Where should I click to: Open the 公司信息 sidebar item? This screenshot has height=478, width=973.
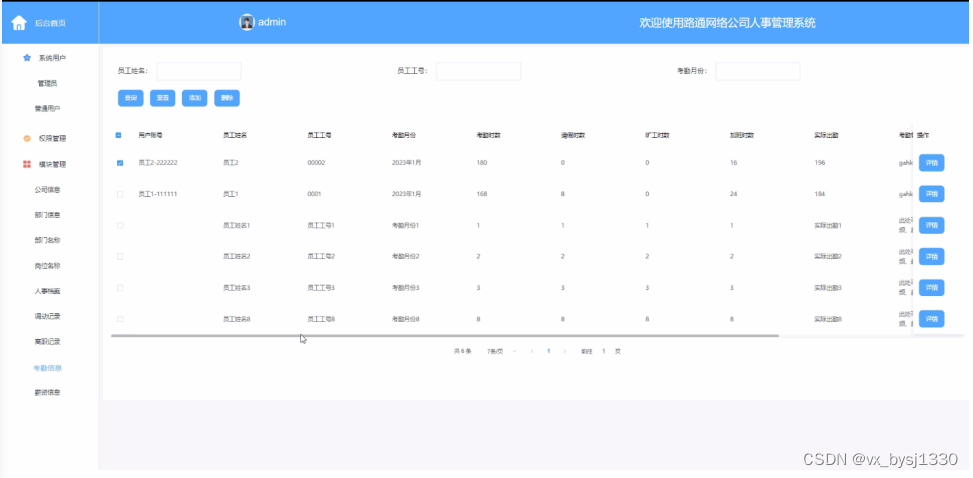[48, 190]
